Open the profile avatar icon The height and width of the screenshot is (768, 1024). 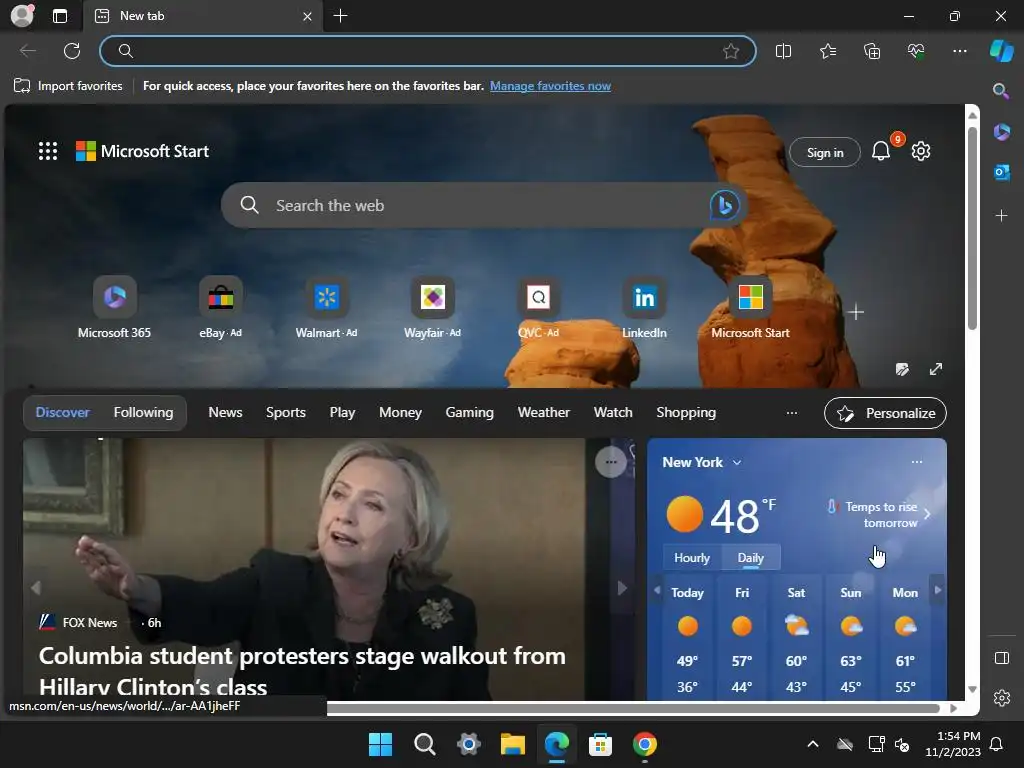click(22, 15)
